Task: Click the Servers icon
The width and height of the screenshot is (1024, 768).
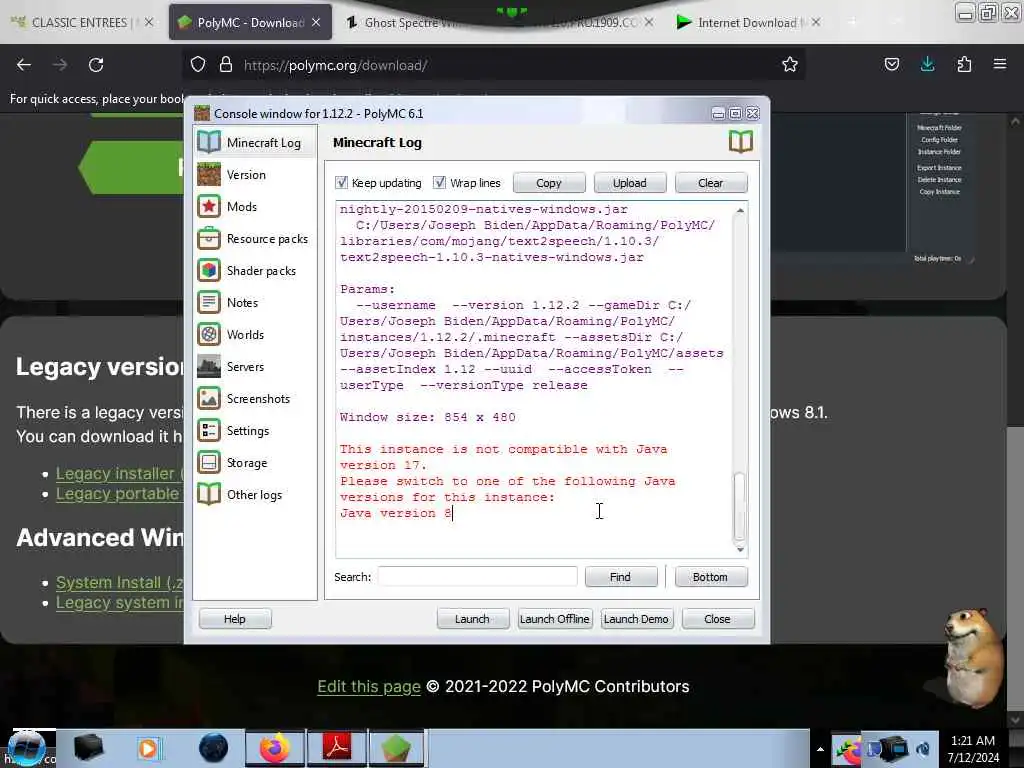Action: 209,366
